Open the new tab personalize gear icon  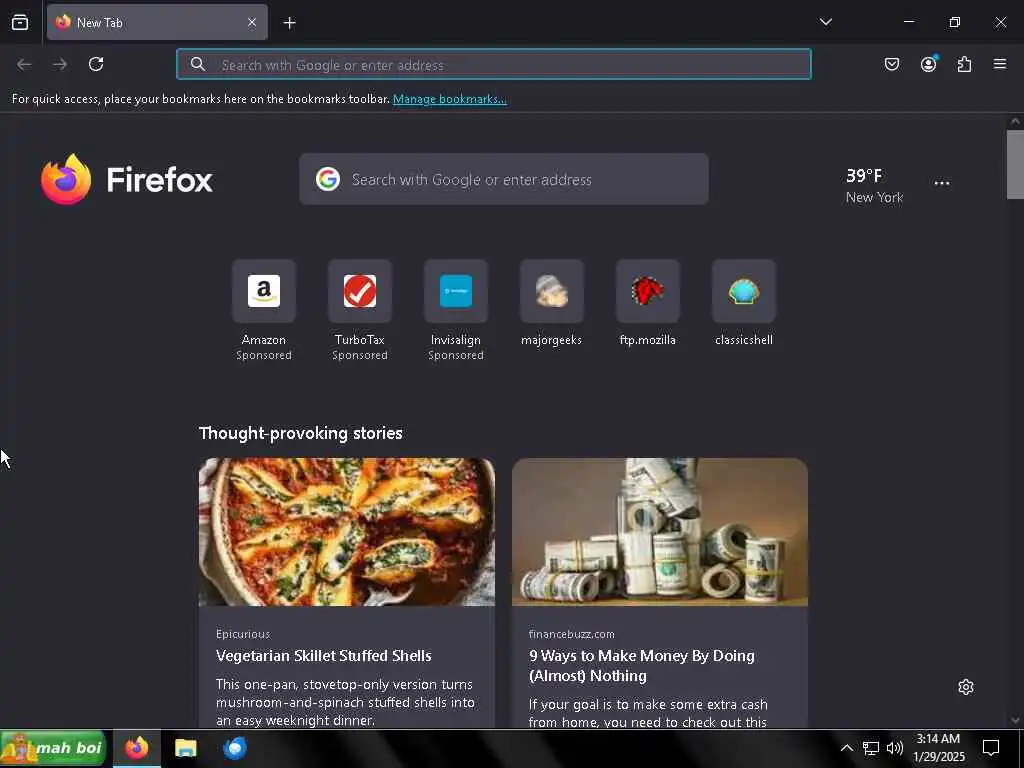(966, 687)
